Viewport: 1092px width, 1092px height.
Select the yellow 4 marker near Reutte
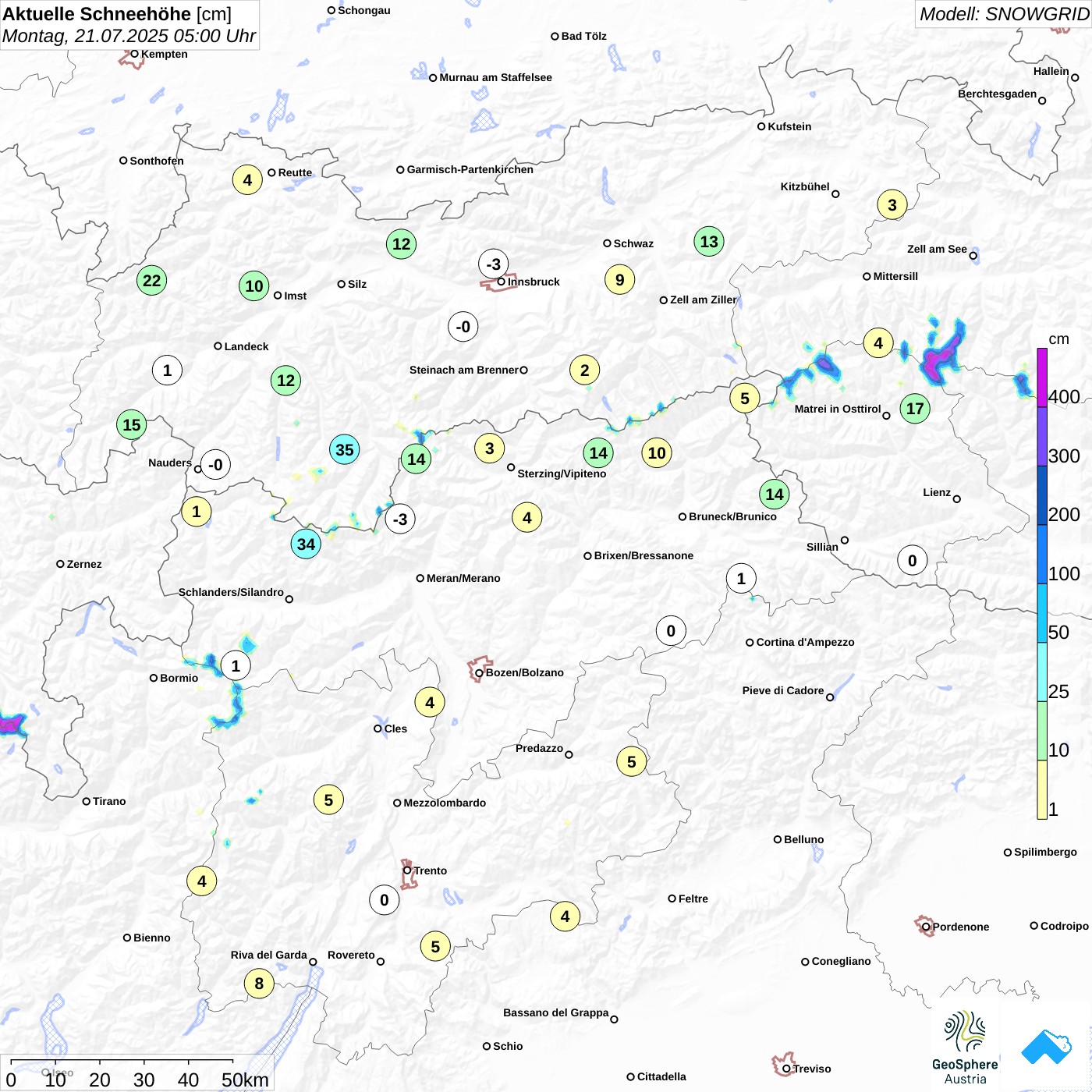pos(247,179)
